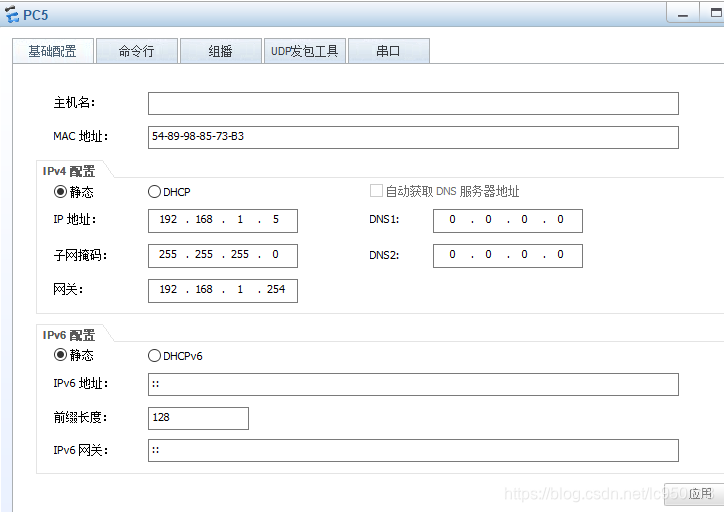Switch to the 基础配置 tab
Image resolution: width=724 pixels, height=512 pixels.
coord(53,51)
